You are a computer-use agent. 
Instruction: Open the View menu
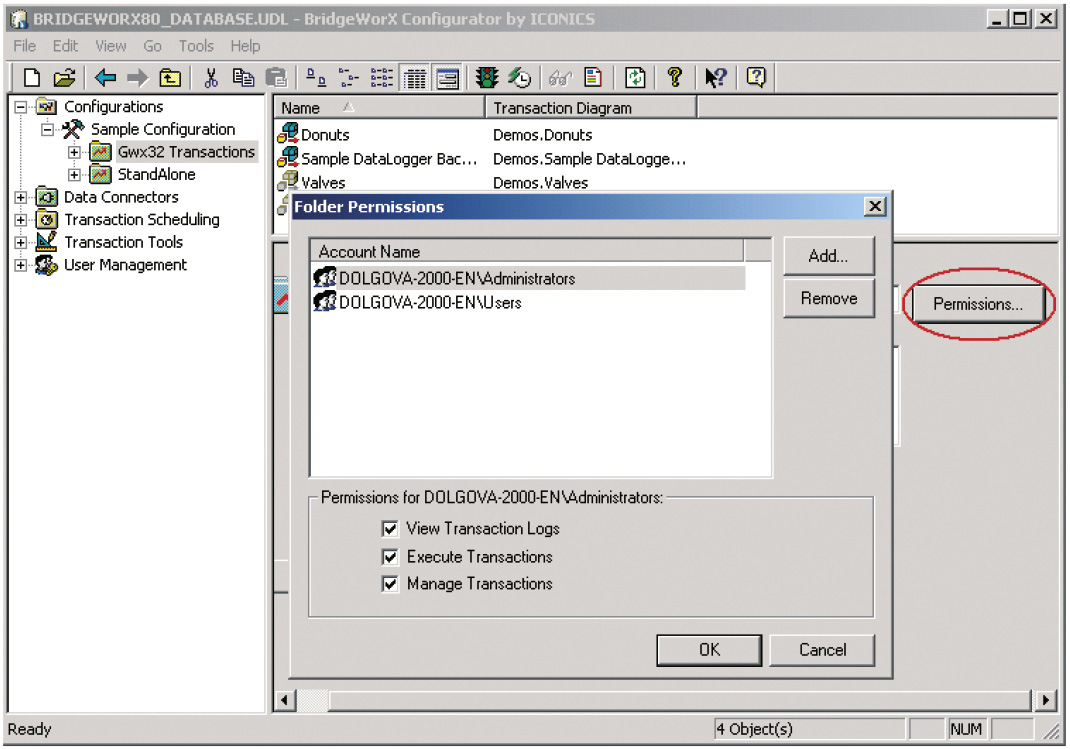point(111,46)
